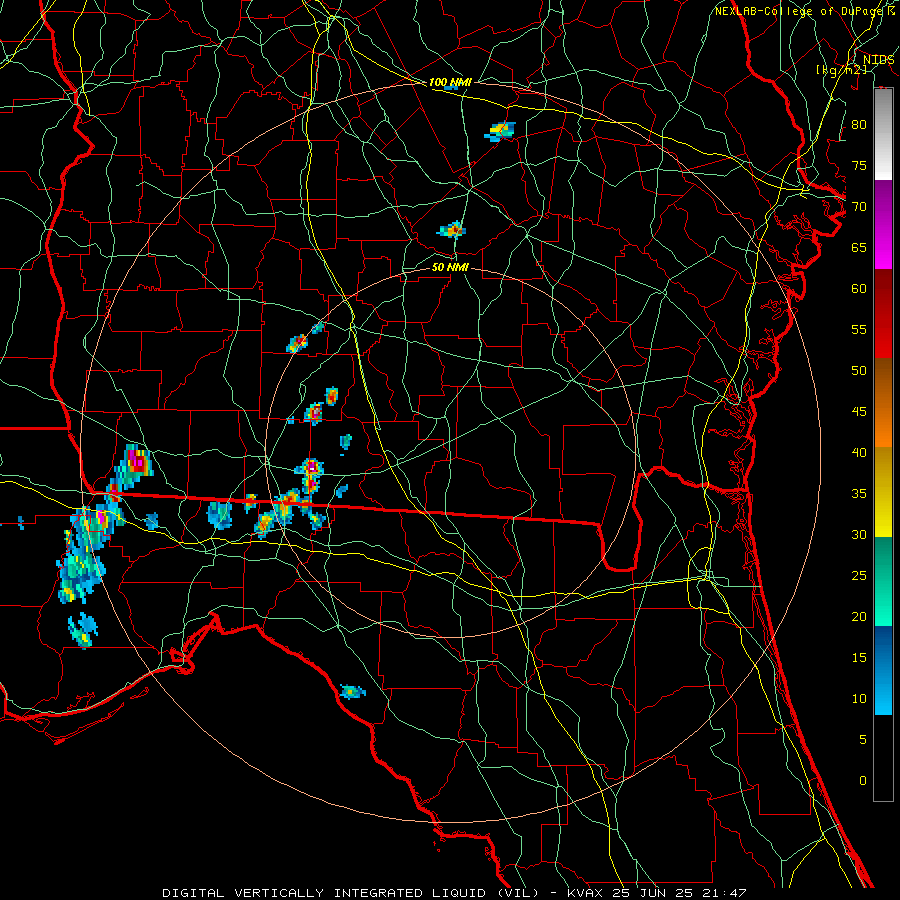Pick the gray-white segment of the color bar
This screenshot has height=900, width=900.
click(883, 134)
